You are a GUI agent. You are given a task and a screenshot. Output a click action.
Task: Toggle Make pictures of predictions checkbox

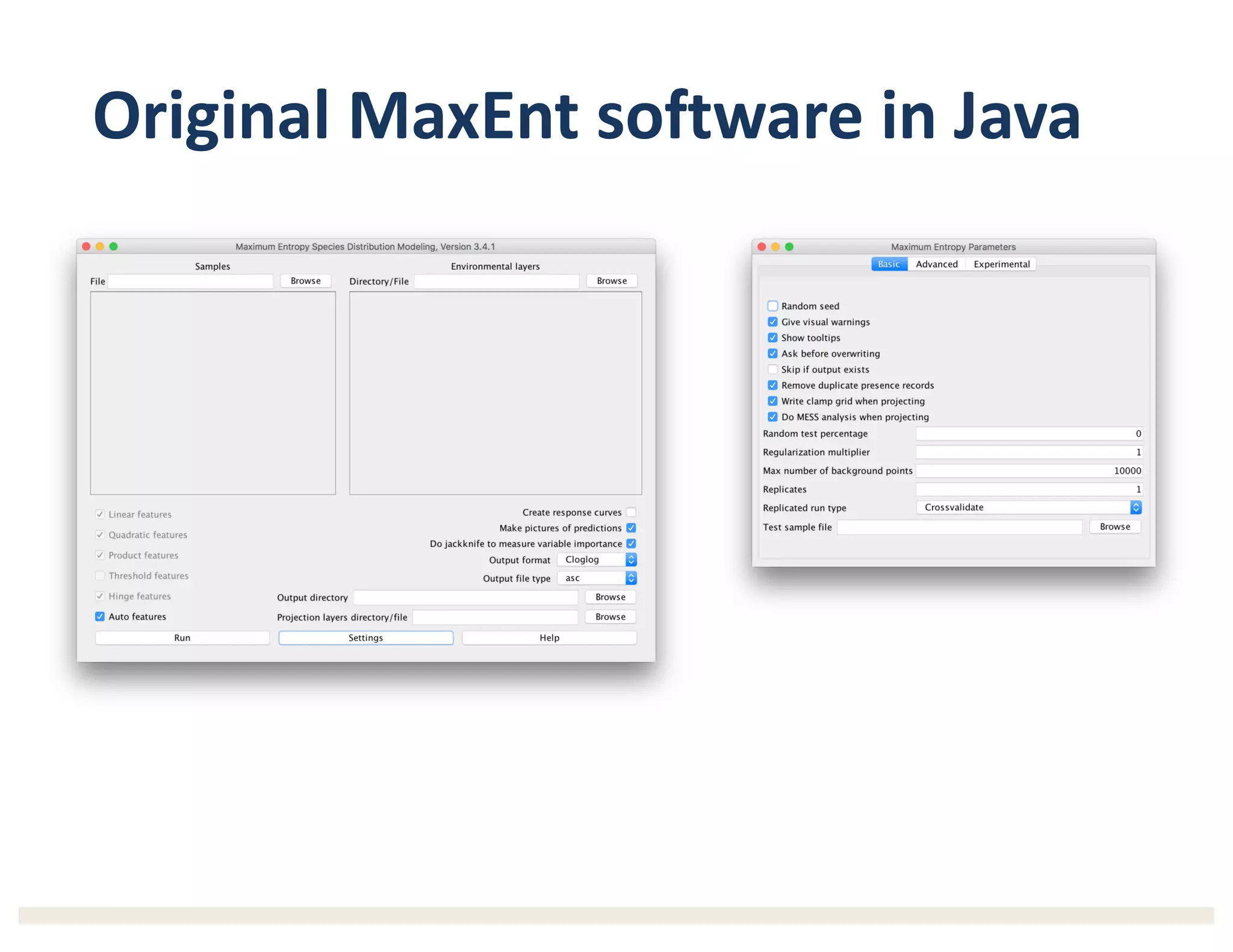tap(631, 528)
